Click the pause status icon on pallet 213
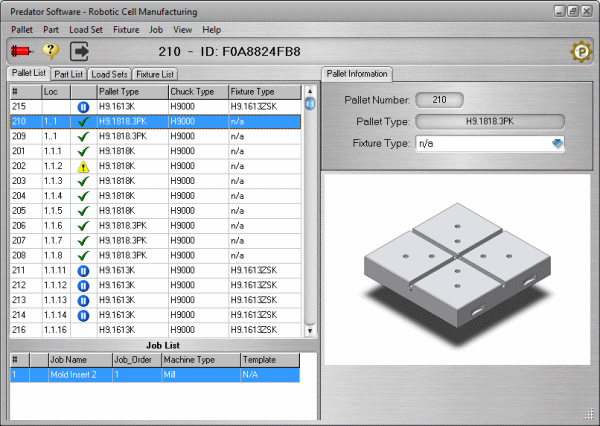600x426 pixels. [x=83, y=300]
